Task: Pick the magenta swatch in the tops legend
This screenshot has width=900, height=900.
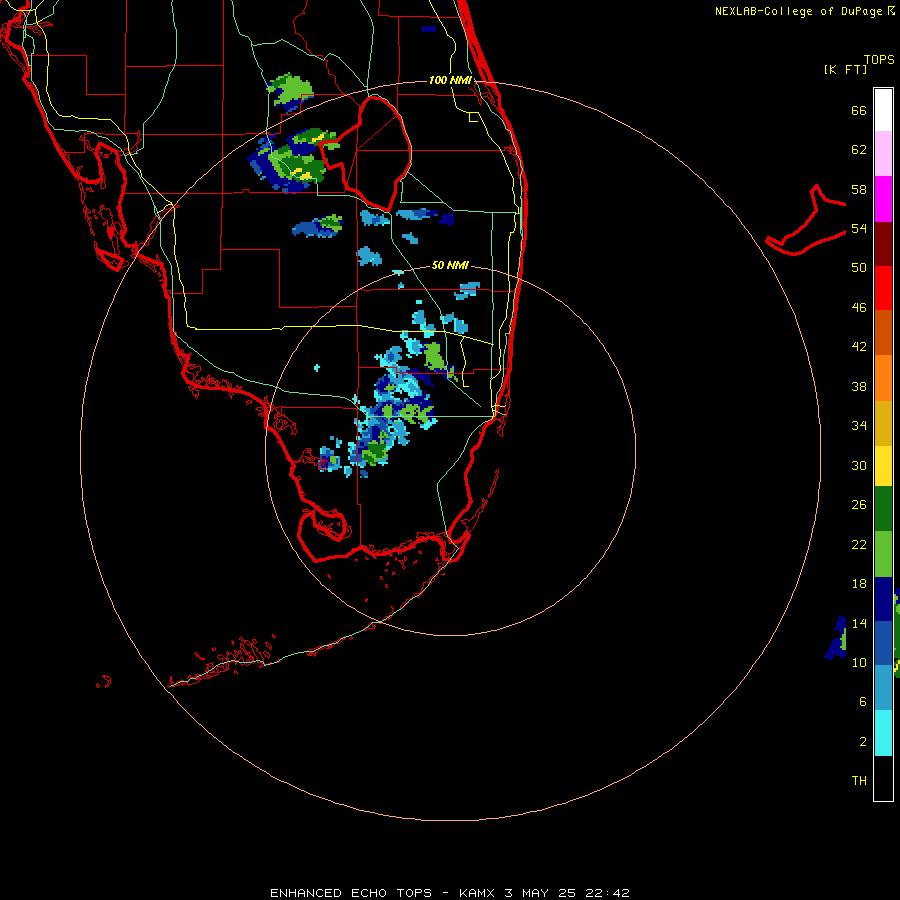Action: tap(883, 199)
